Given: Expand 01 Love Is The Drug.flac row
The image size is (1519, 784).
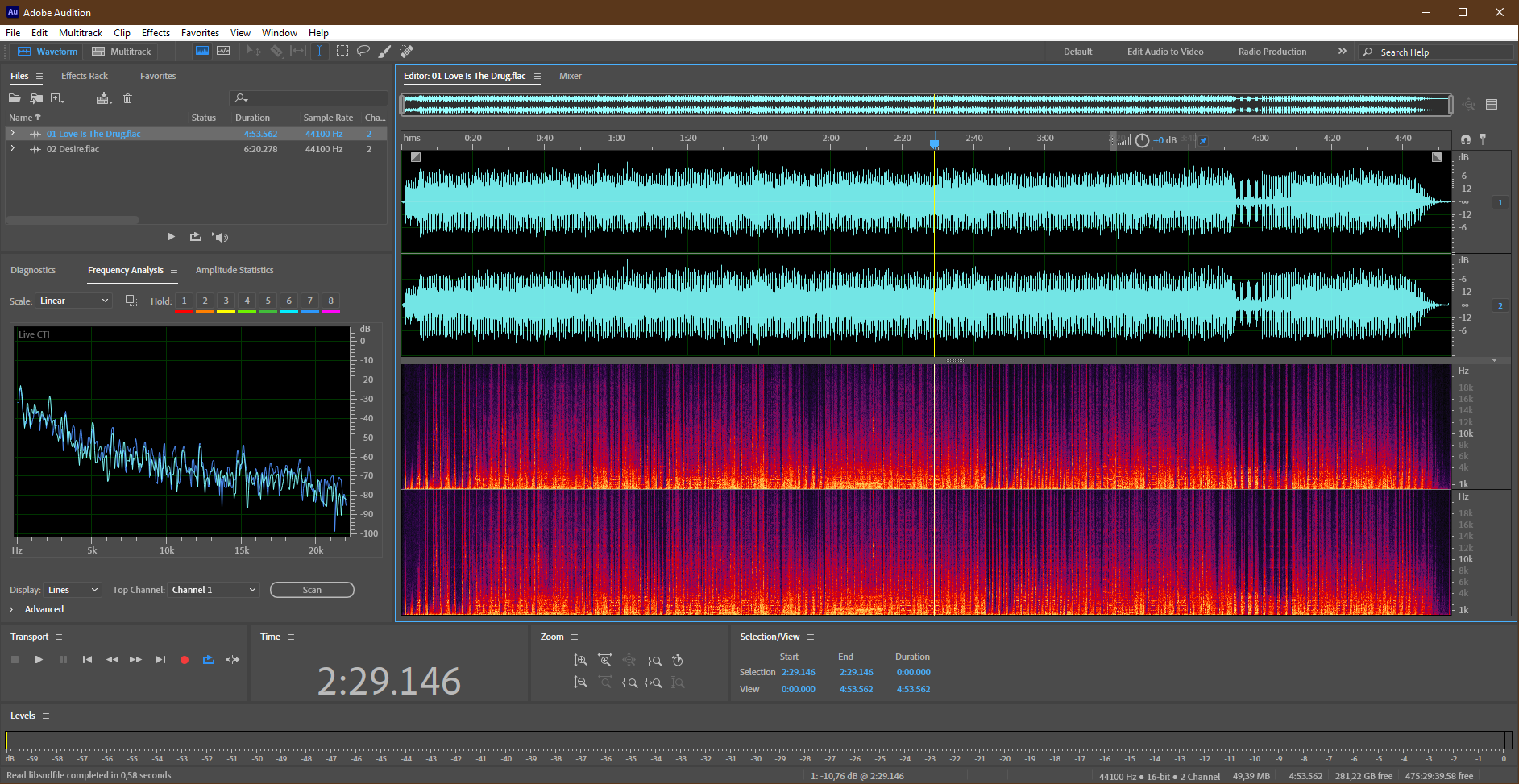Looking at the screenshot, I should click(x=12, y=133).
